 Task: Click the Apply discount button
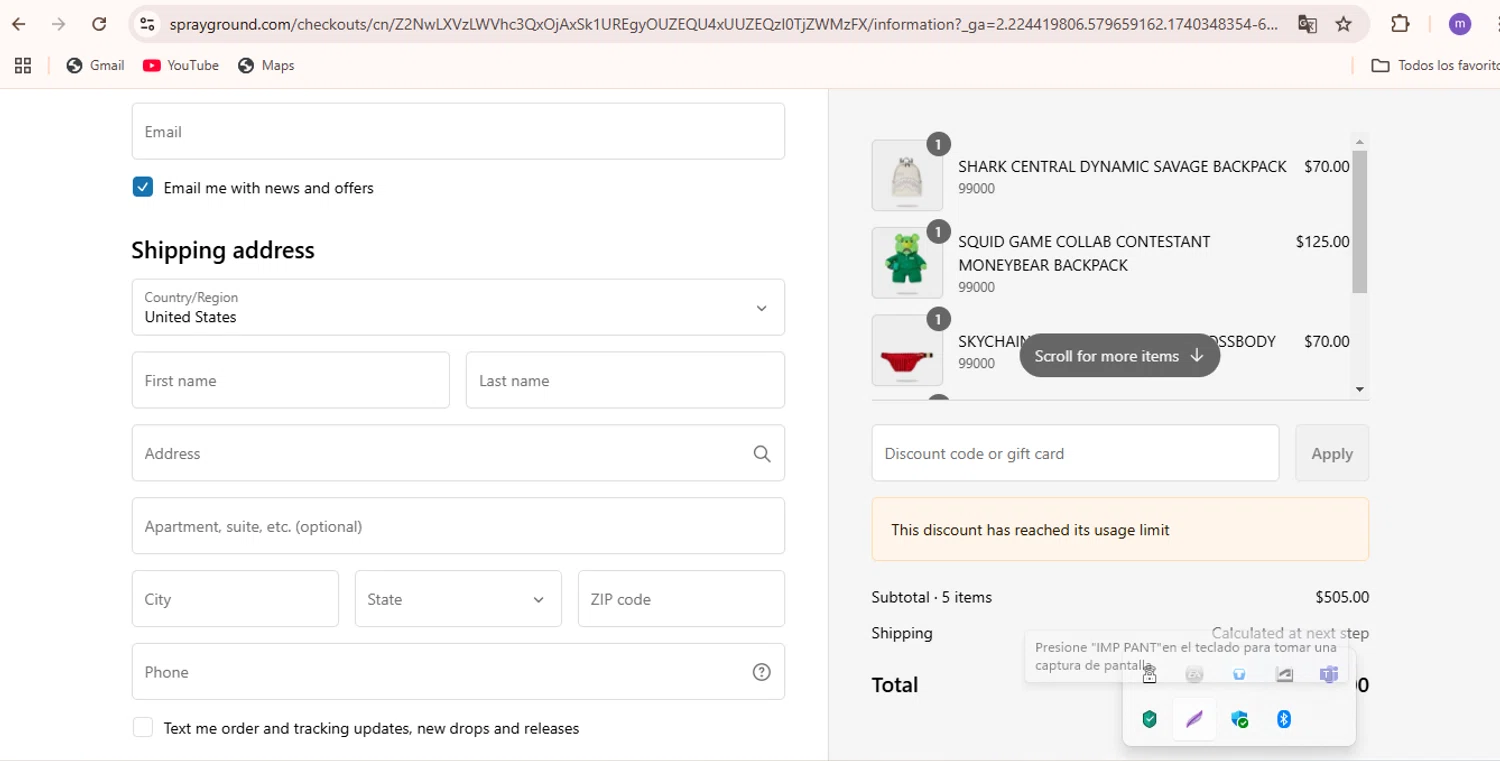tap(1332, 454)
